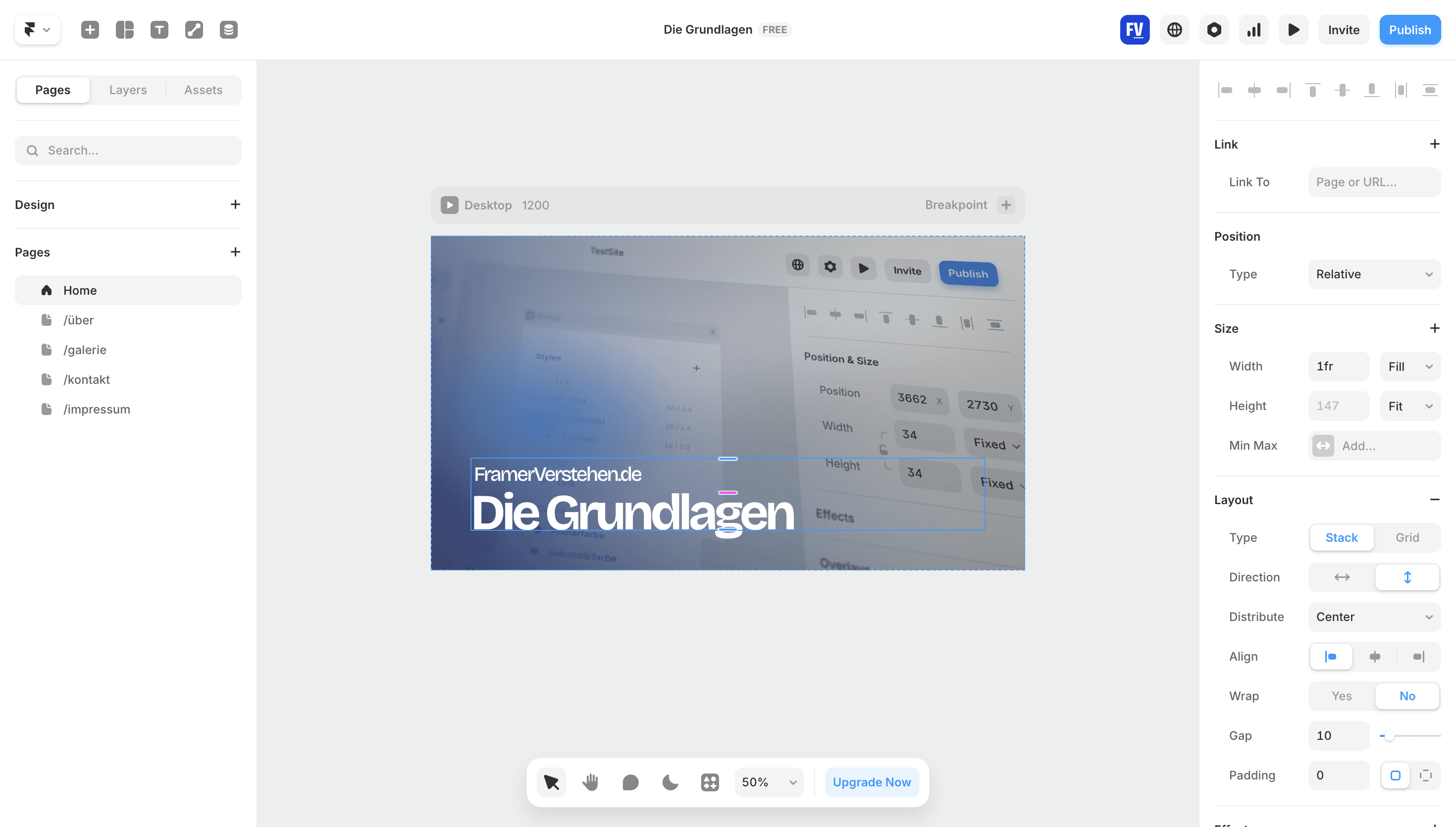This screenshot has width=1456, height=827.
Task: Select the Hand tool in the bottom toolbar
Action: 591,782
